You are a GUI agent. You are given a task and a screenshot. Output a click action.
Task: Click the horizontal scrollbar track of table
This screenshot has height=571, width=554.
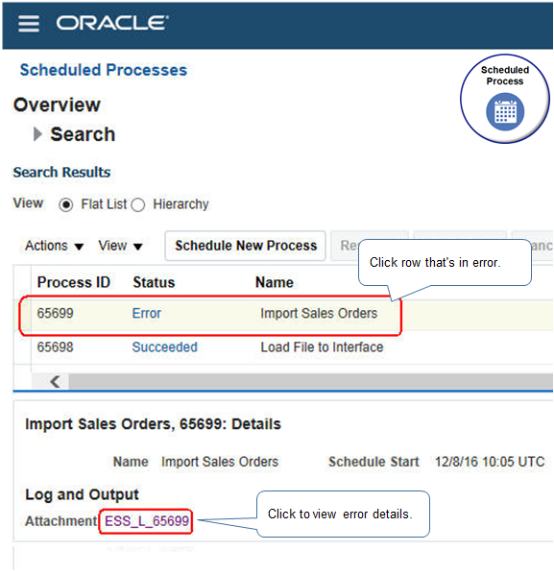coord(310,382)
